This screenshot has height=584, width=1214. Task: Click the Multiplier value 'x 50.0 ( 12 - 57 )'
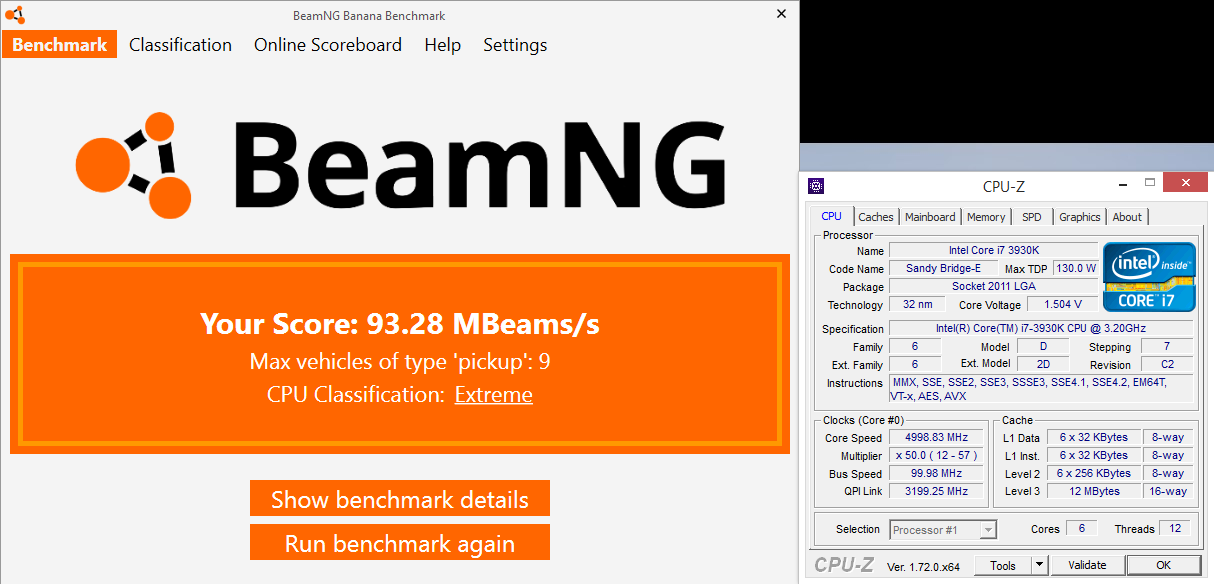[x=937, y=455]
